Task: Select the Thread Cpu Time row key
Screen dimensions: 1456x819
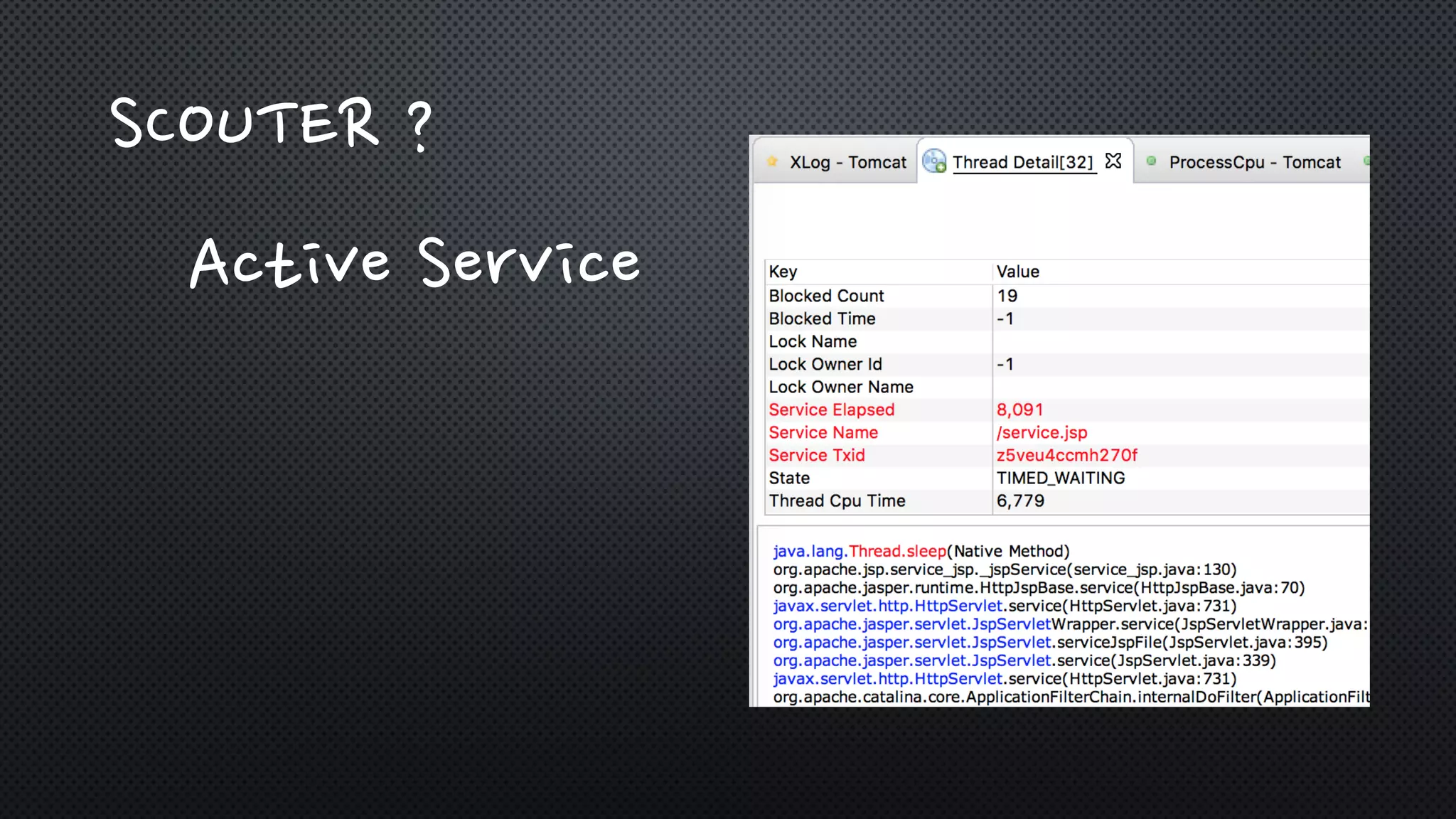Action: [837, 500]
